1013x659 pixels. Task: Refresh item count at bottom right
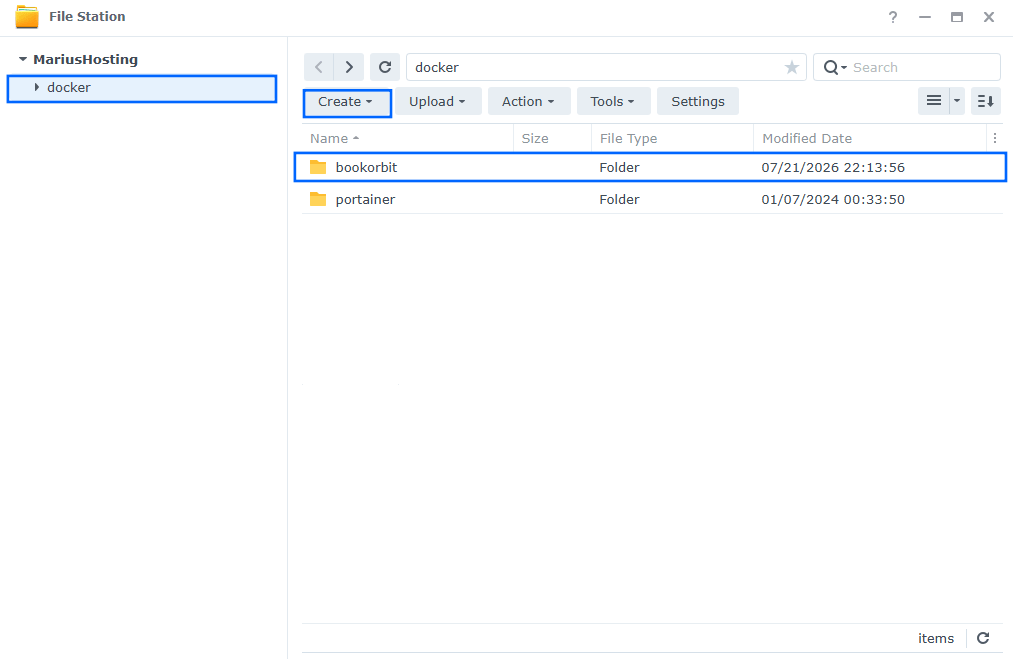(983, 638)
